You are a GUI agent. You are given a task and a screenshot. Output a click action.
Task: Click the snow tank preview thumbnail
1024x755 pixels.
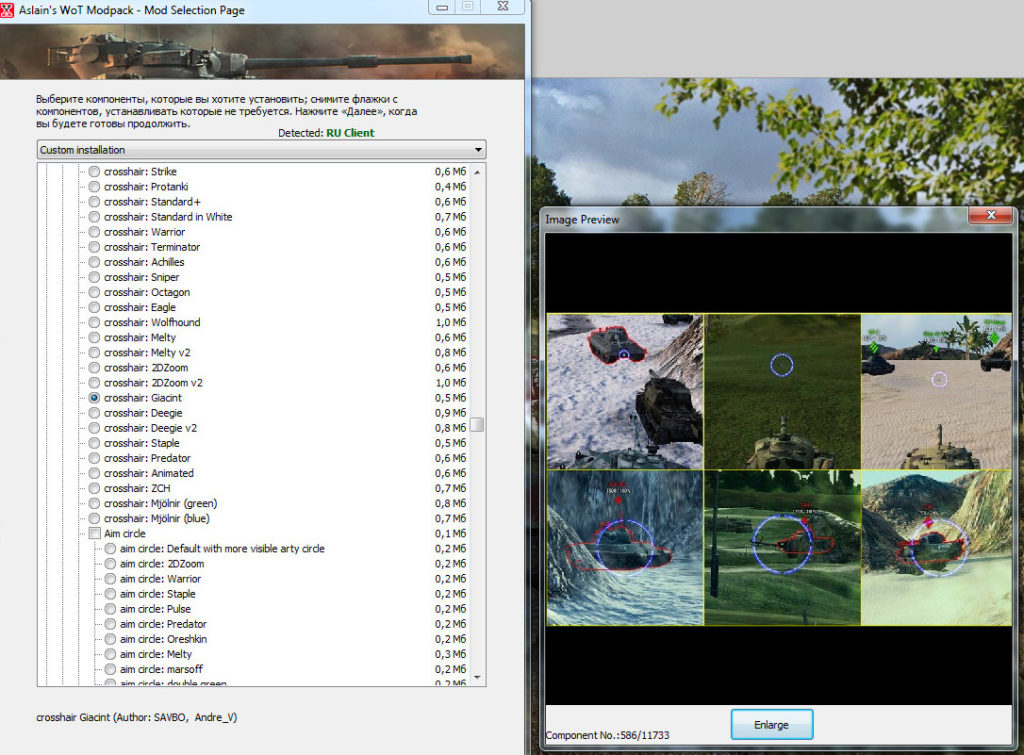(x=625, y=391)
